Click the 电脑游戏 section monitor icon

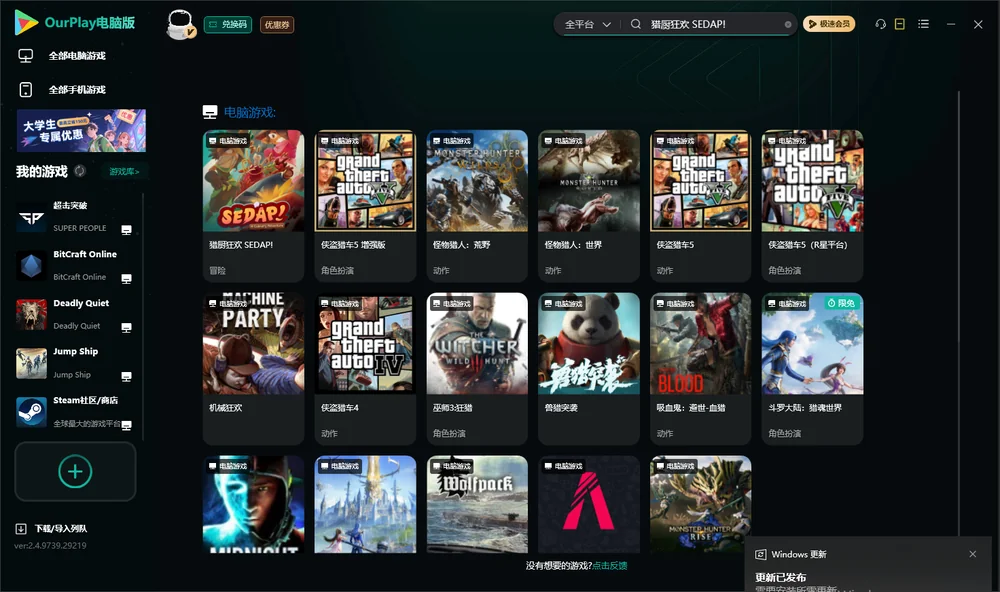tap(210, 112)
